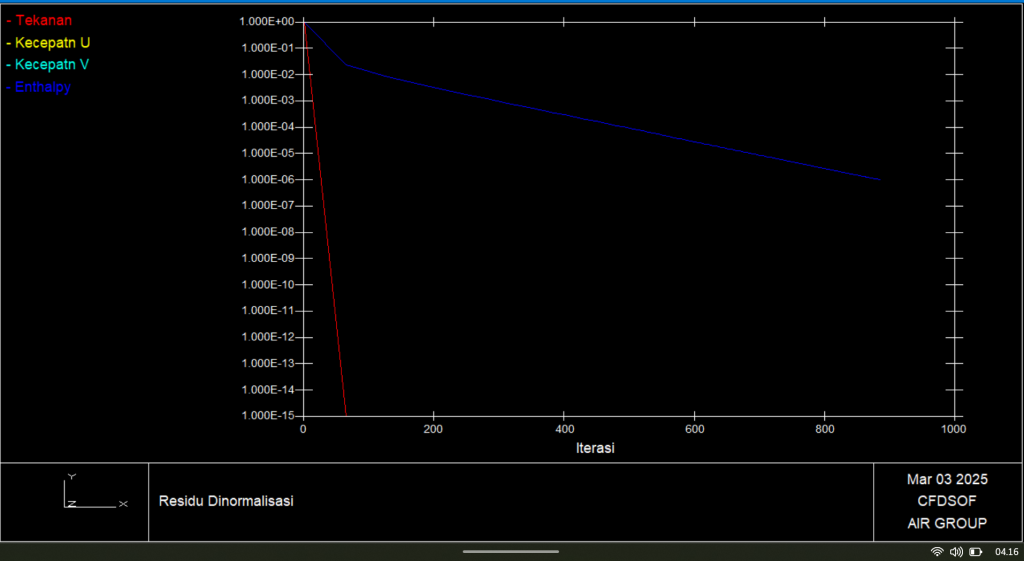Viewport: 1024px width, 561px height.
Task: Click the 1.000E+00 y-axis tick label
Action: pos(267,22)
